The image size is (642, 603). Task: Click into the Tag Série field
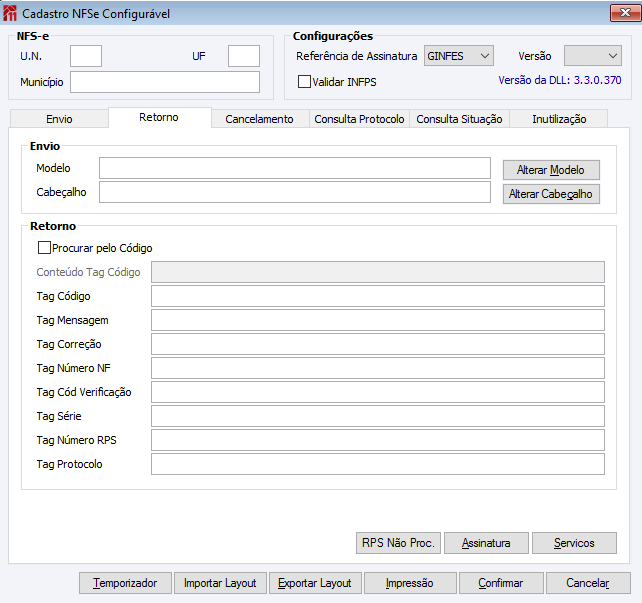[x=378, y=416]
